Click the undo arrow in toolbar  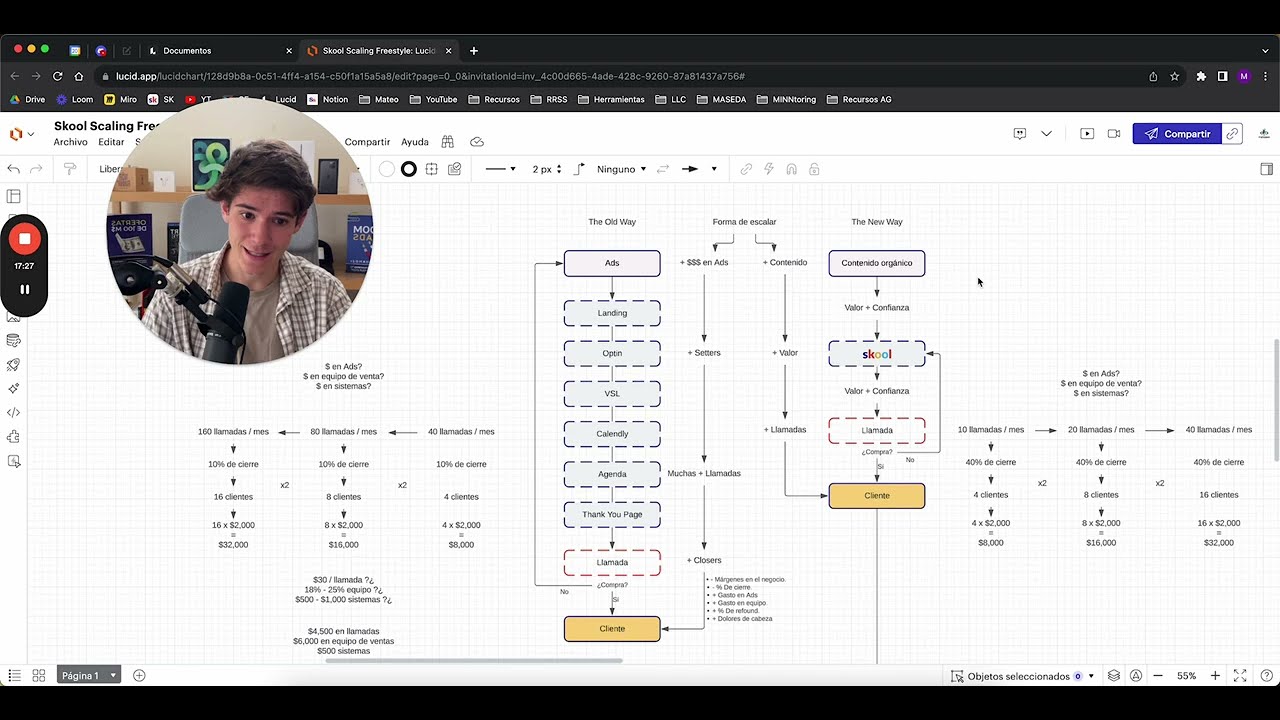point(14,169)
